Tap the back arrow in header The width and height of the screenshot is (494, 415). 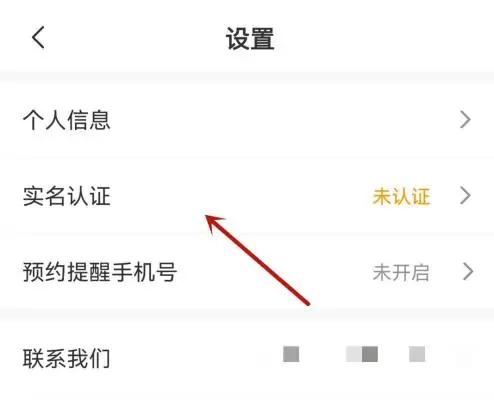click(x=38, y=37)
